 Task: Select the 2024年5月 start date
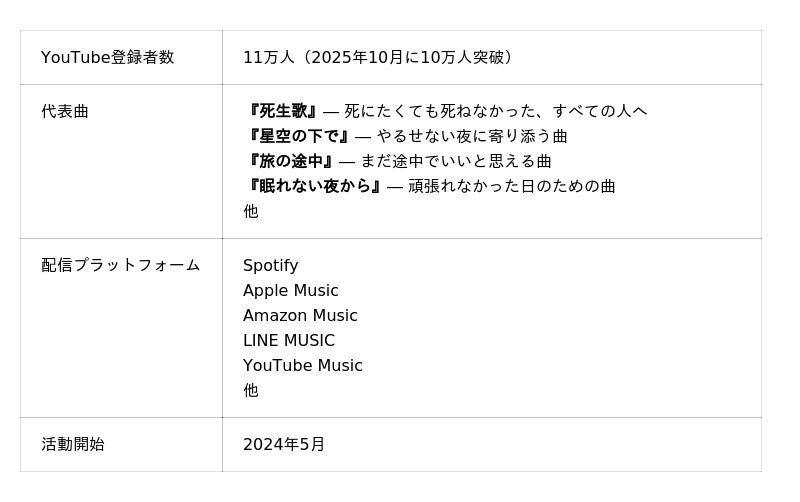tap(283, 444)
